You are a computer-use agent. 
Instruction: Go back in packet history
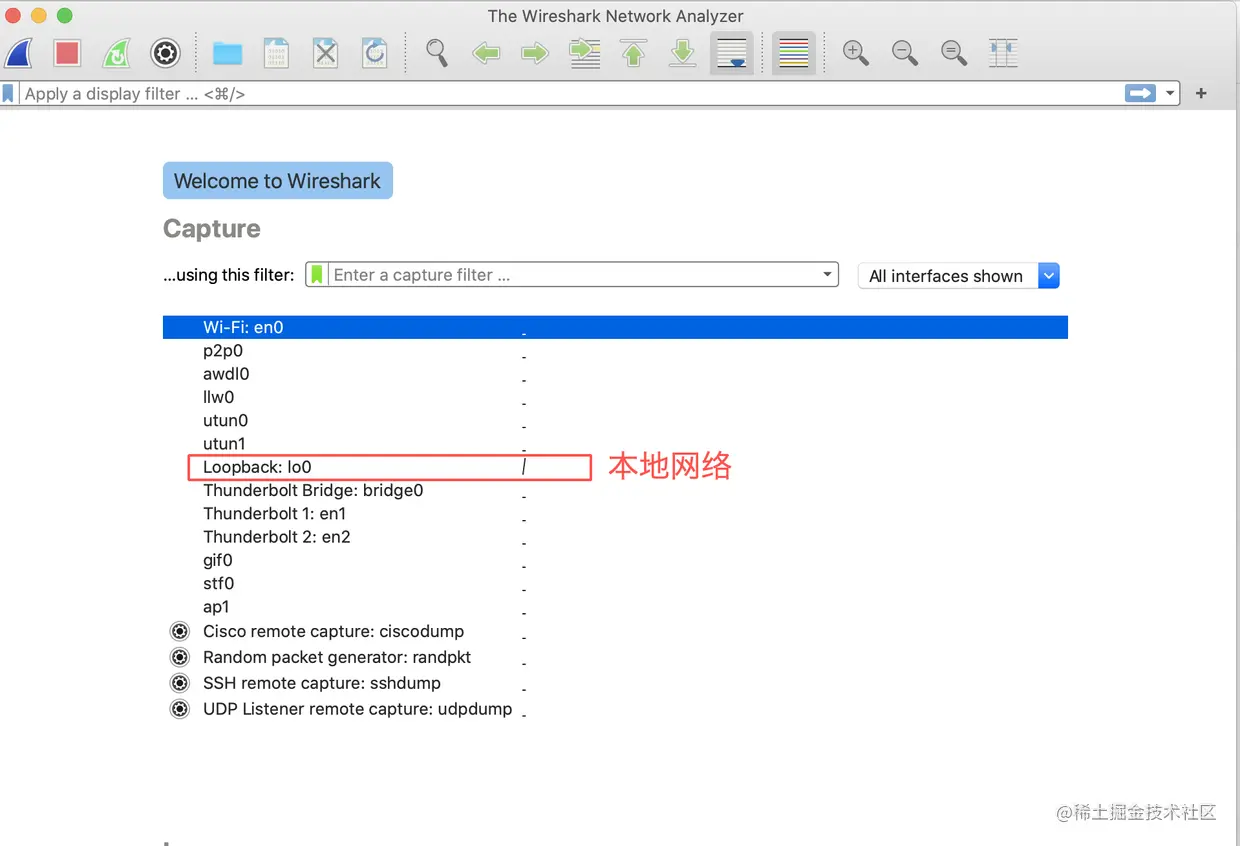486,53
